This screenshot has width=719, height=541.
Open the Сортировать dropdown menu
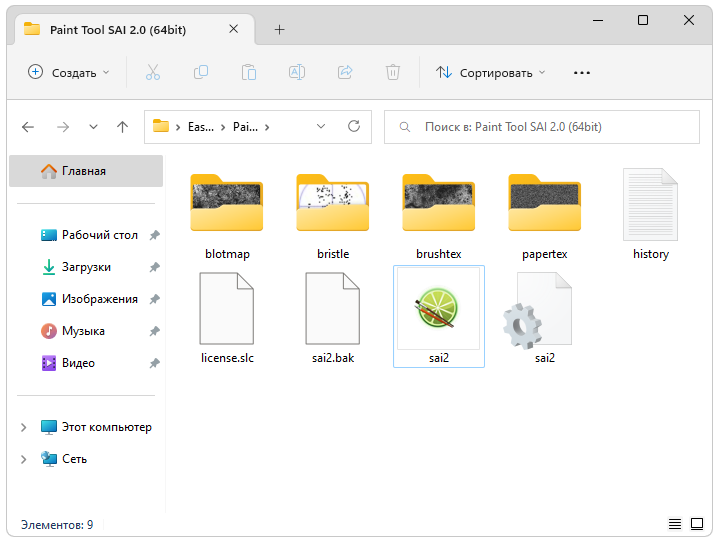(490, 72)
